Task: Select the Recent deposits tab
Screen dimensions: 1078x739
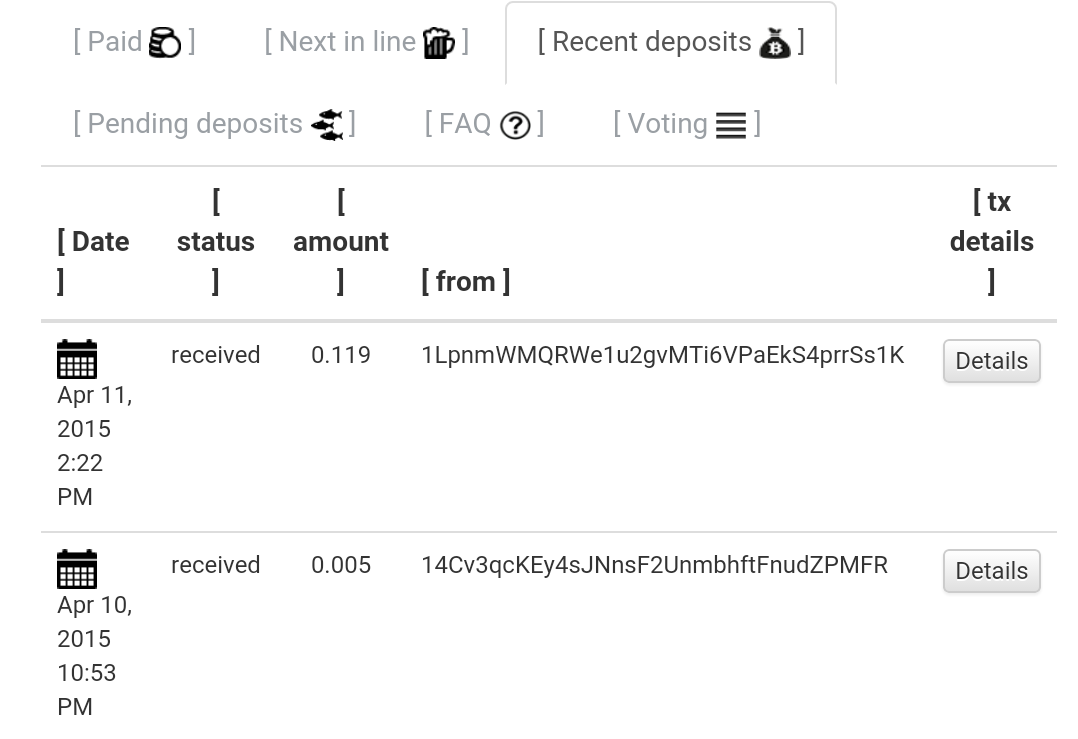Action: [671, 43]
